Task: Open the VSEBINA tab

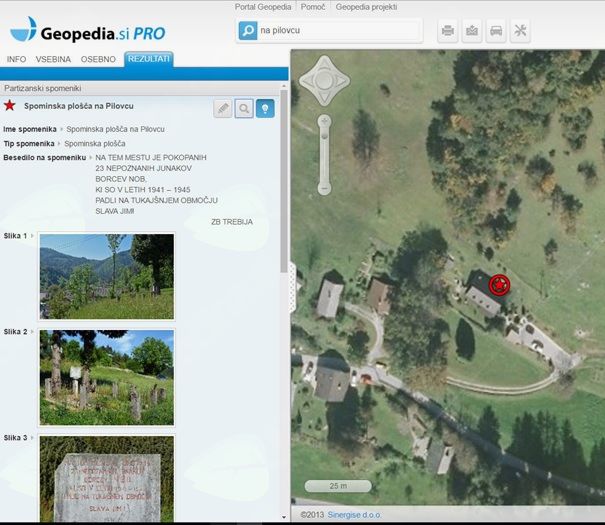Action: (x=53, y=59)
